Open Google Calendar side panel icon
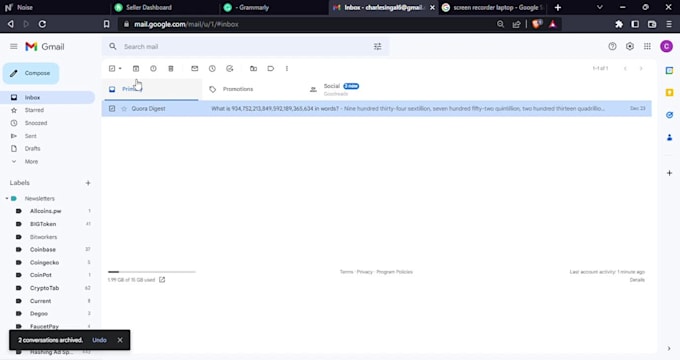This screenshot has height=360, width=680. pyautogui.click(x=669, y=71)
